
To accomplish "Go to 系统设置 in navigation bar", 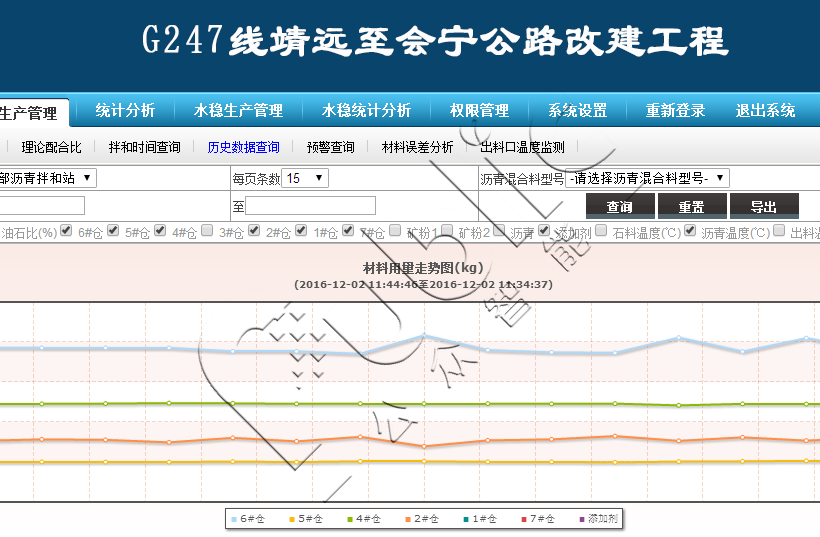I will tap(577, 111).
